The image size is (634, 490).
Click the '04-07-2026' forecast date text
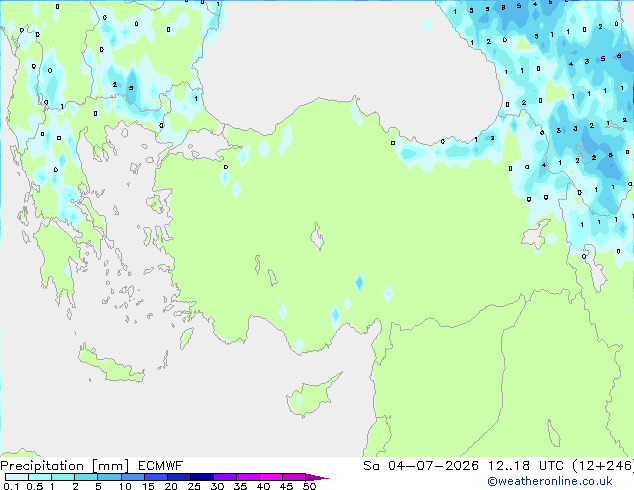click(433, 466)
